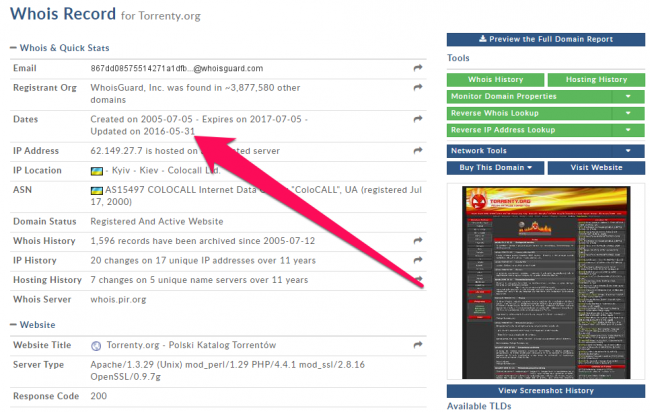Open the Hosting History tool button

596,80
